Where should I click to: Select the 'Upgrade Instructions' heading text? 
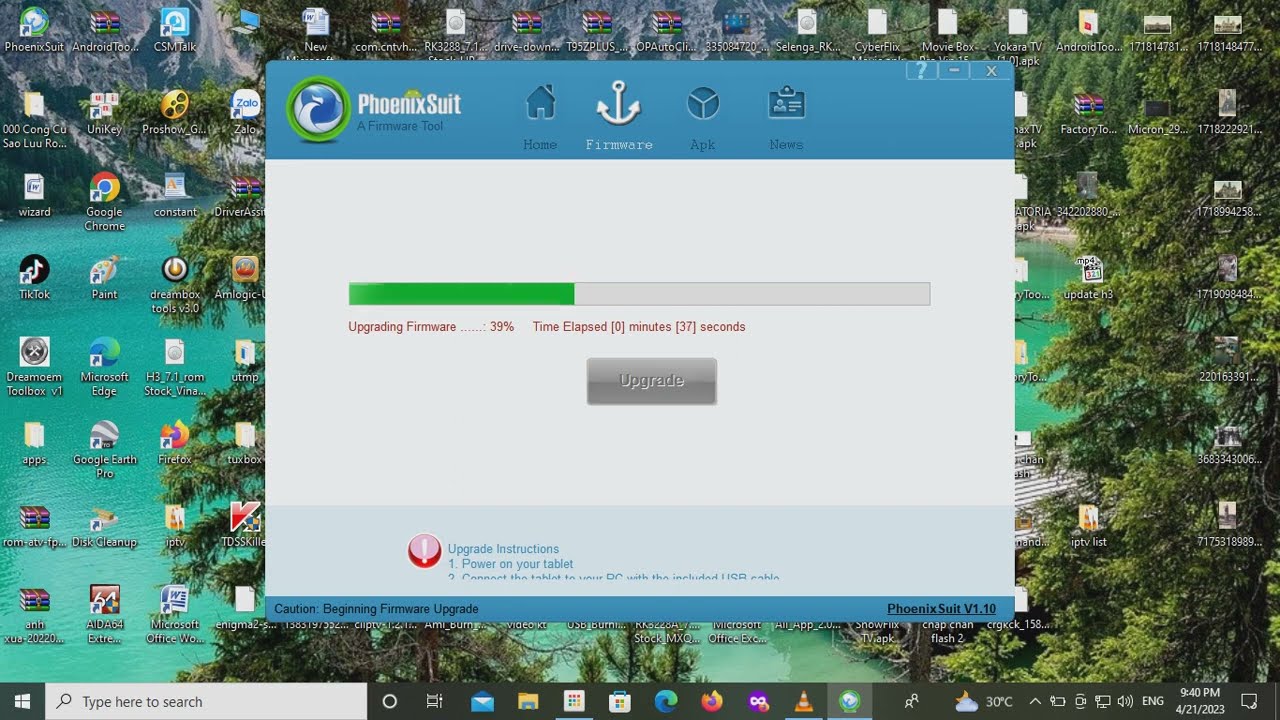(x=503, y=549)
